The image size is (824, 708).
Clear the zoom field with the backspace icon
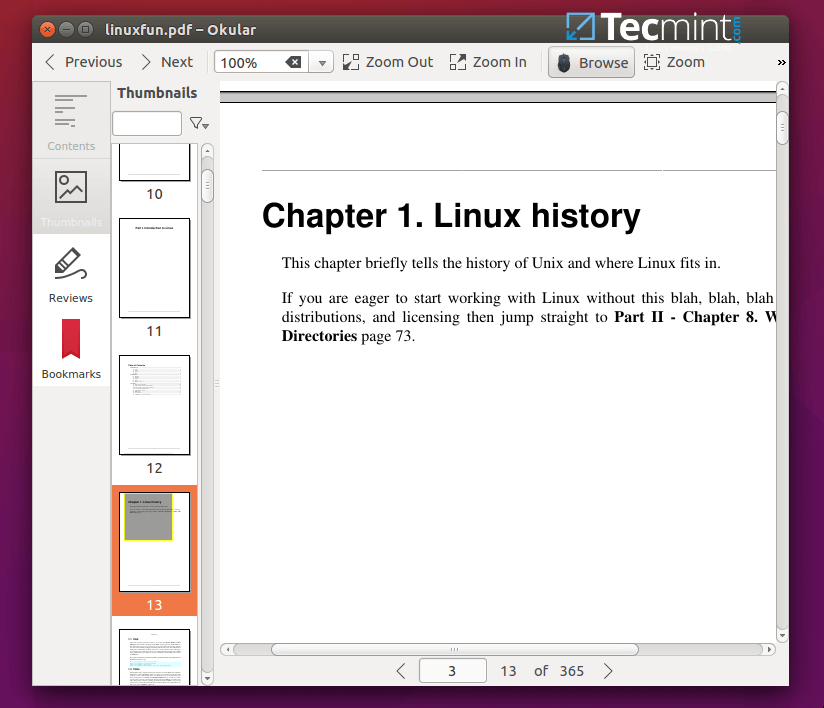pyautogui.click(x=294, y=62)
